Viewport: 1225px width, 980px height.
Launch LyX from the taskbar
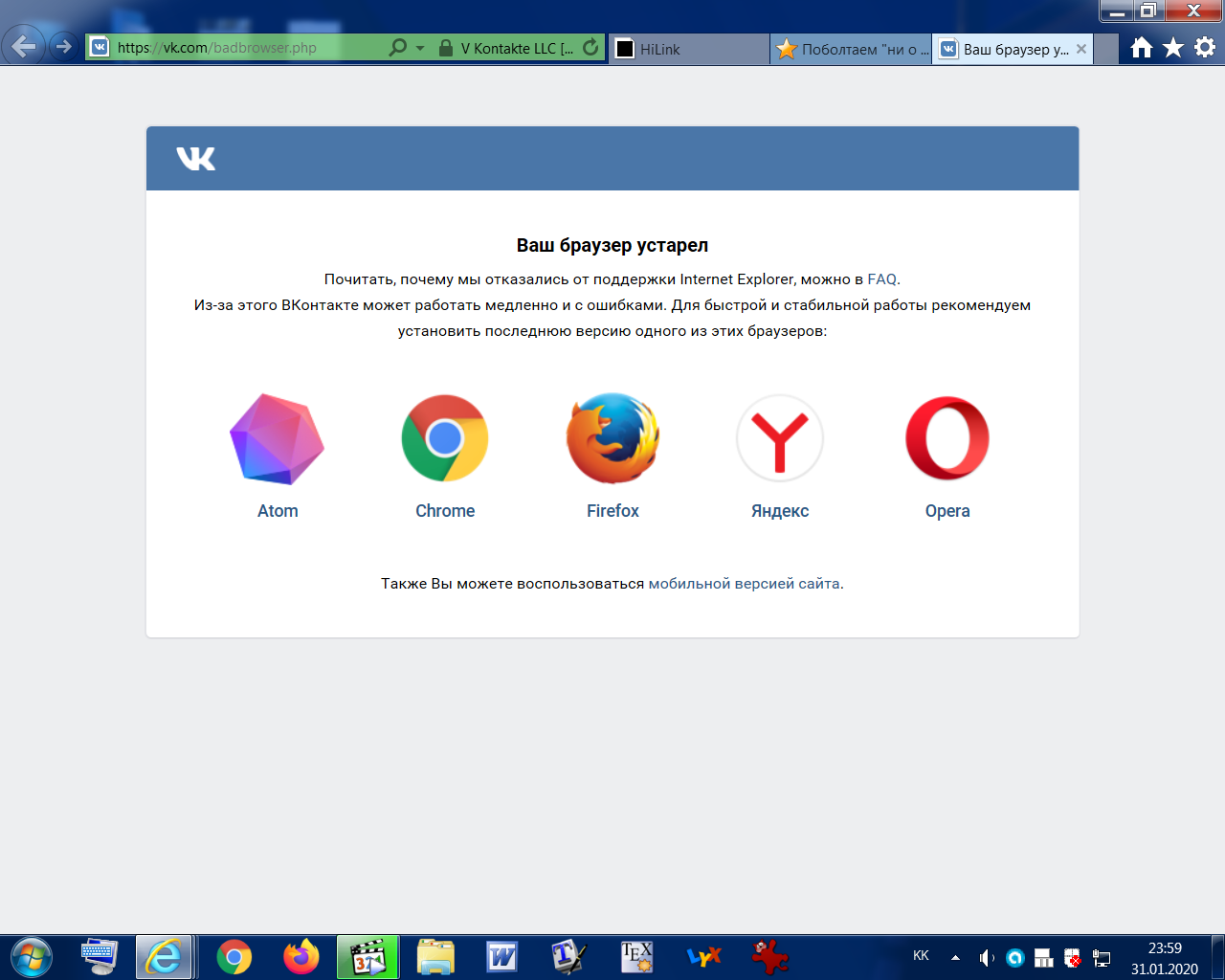pyautogui.click(x=703, y=957)
